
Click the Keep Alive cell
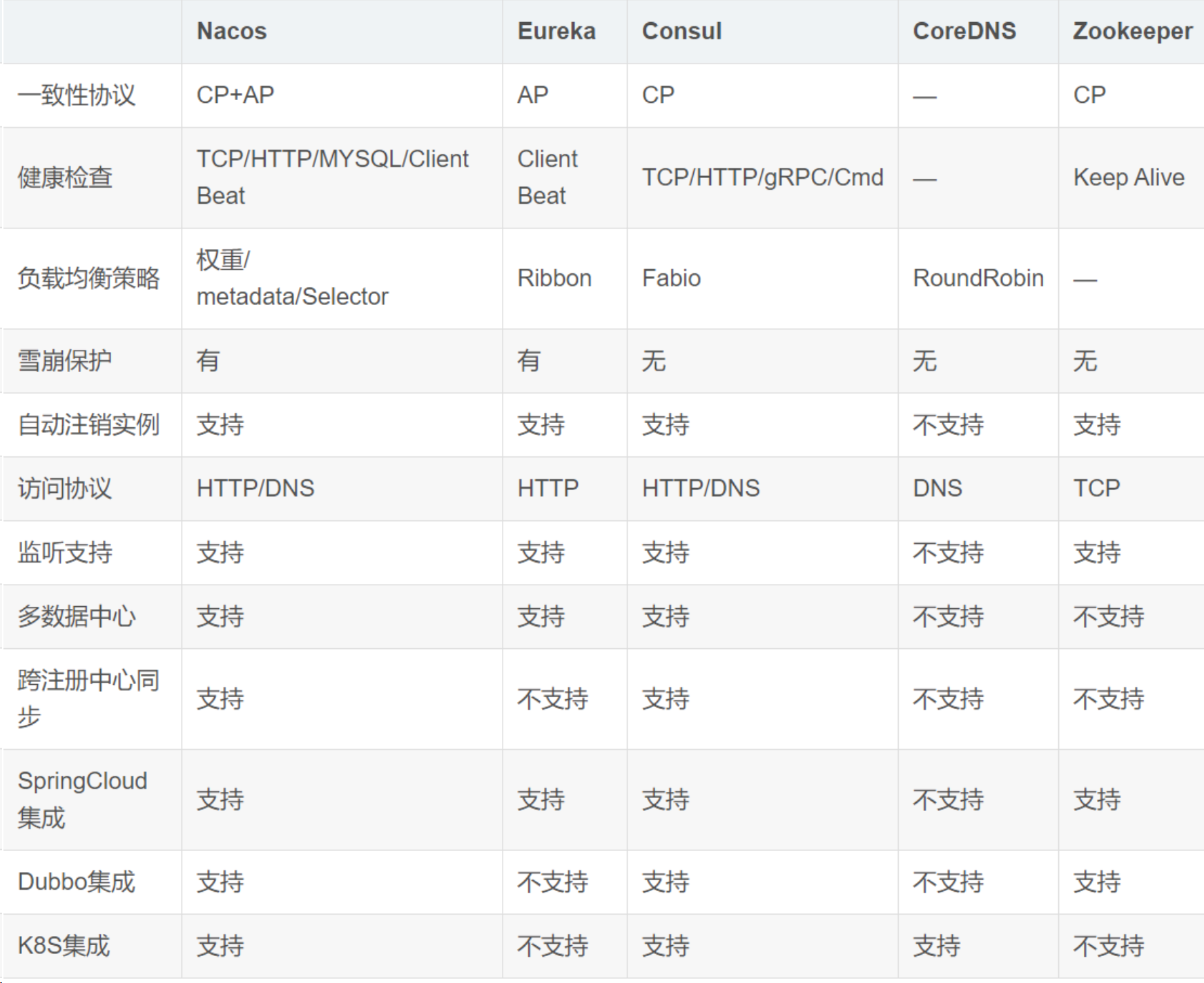(x=1129, y=177)
